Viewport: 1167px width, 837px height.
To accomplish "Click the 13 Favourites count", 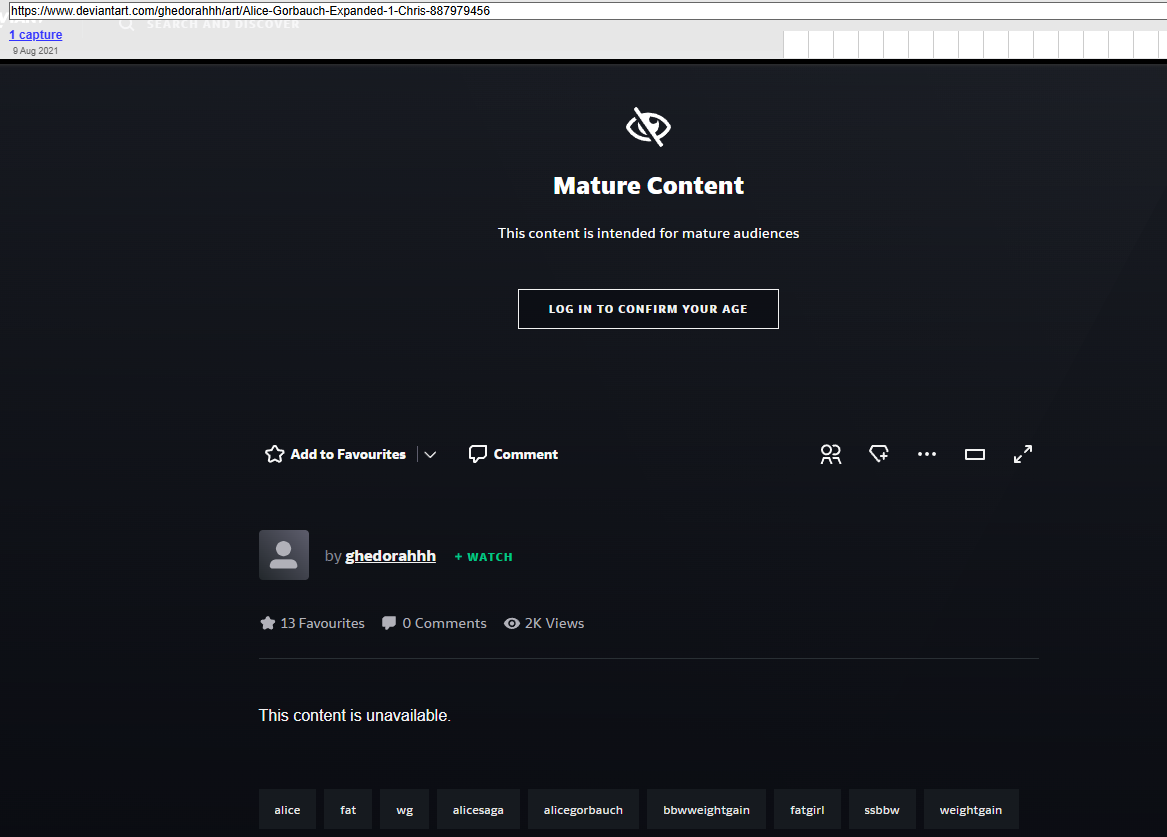I will 313,623.
